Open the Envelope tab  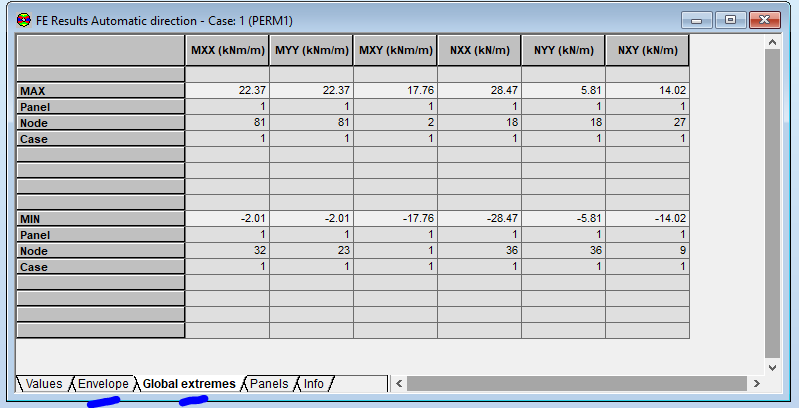click(103, 384)
